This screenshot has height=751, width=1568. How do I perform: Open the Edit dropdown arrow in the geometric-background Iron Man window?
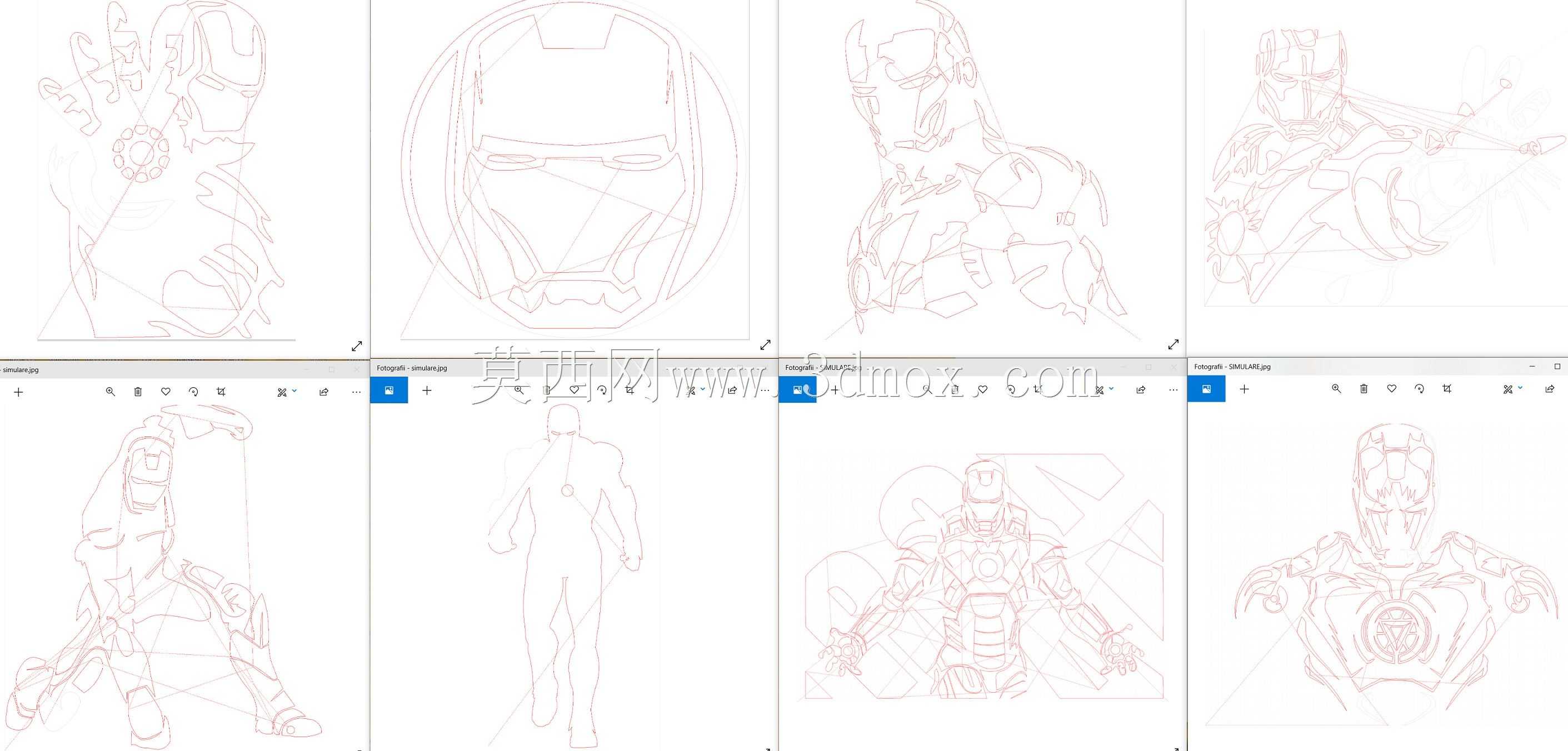click(x=1111, y=389)
